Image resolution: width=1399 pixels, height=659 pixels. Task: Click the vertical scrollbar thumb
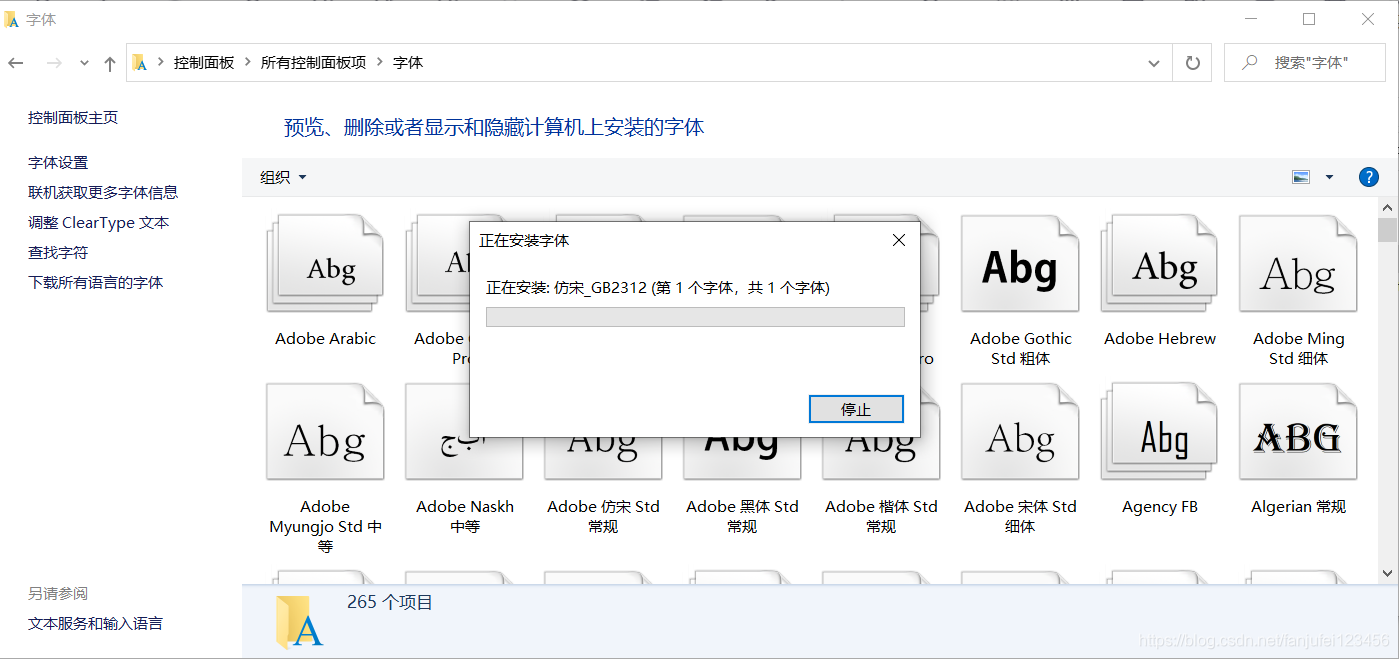(1387, 230)
